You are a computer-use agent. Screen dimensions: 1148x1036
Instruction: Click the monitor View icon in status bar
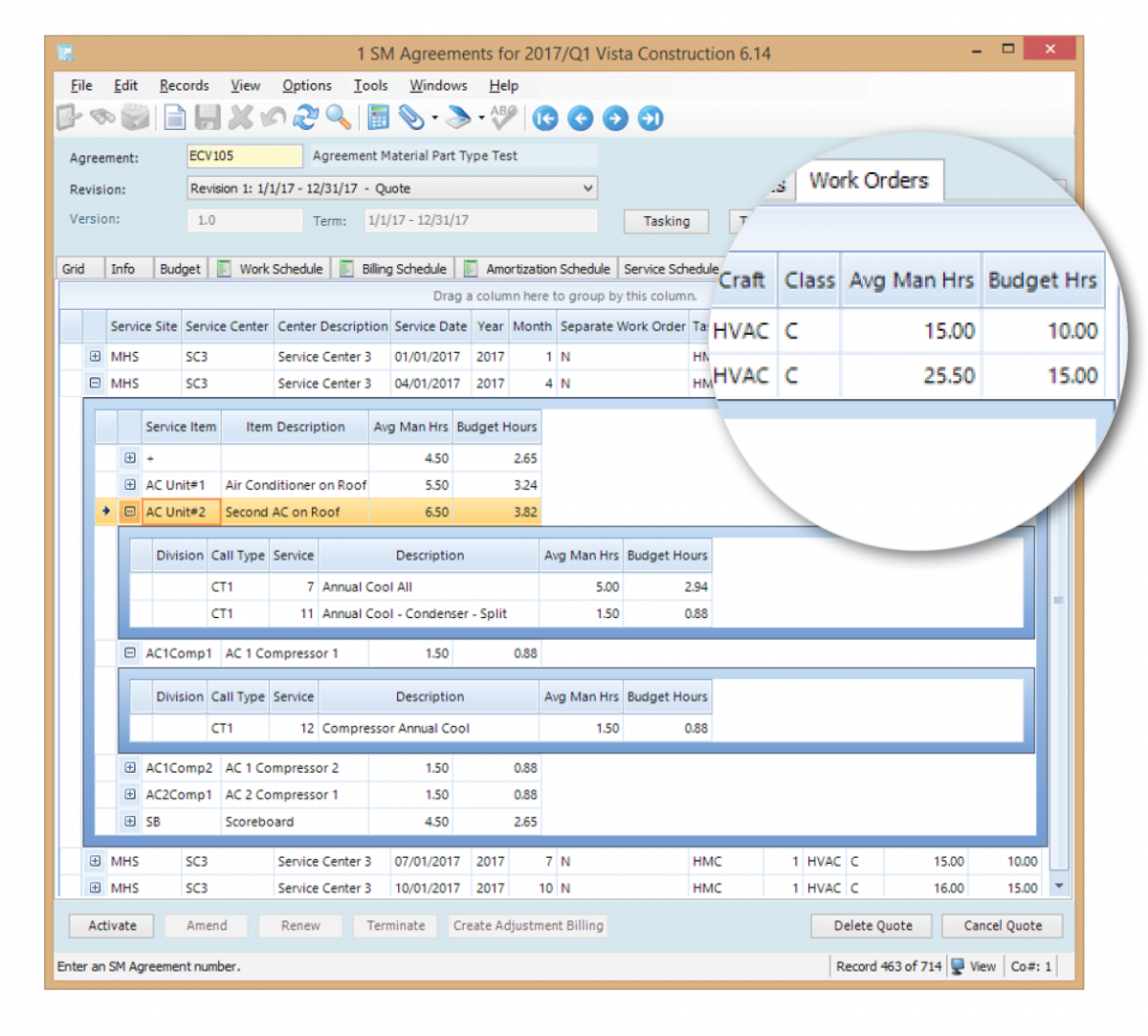[x=958, y=966]
